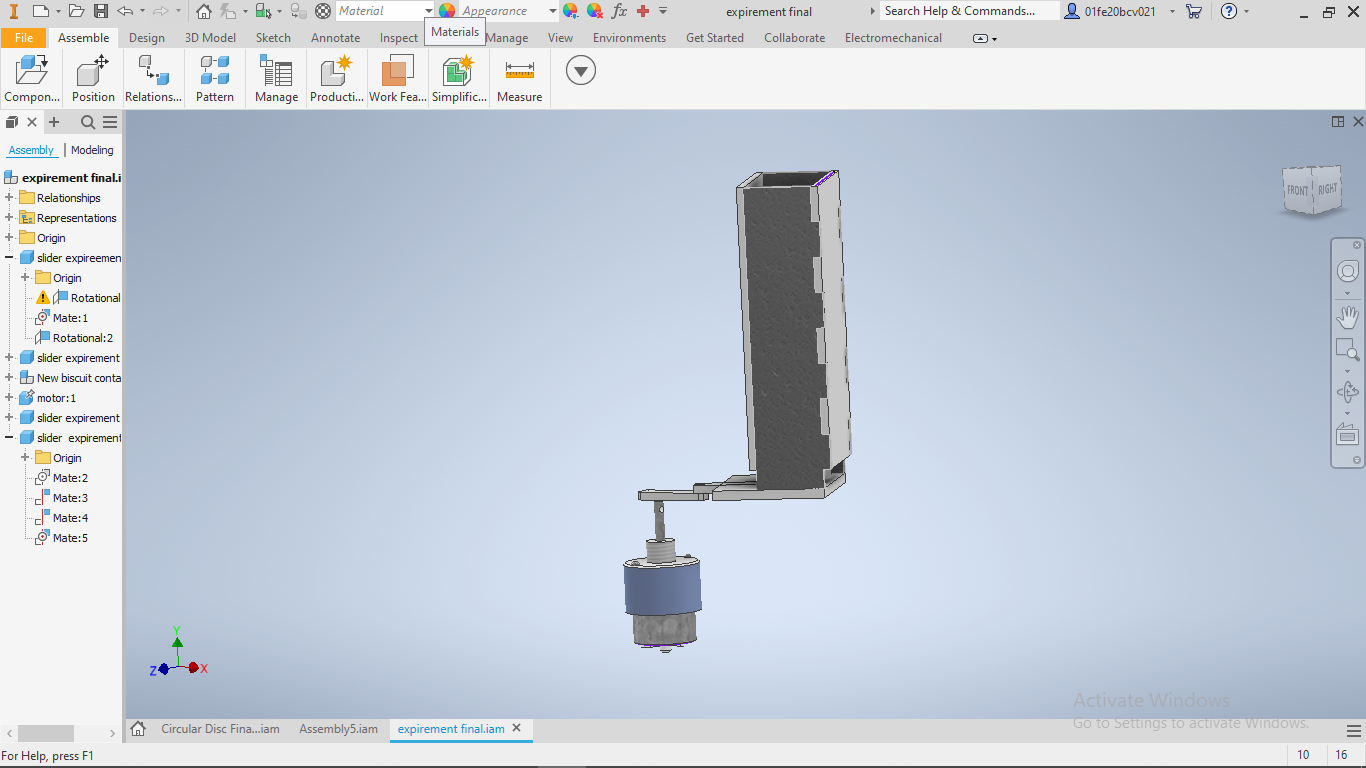1366x768 pixels.
Task: Expand the New biscuit container node
Action: [x=9, y=378]
